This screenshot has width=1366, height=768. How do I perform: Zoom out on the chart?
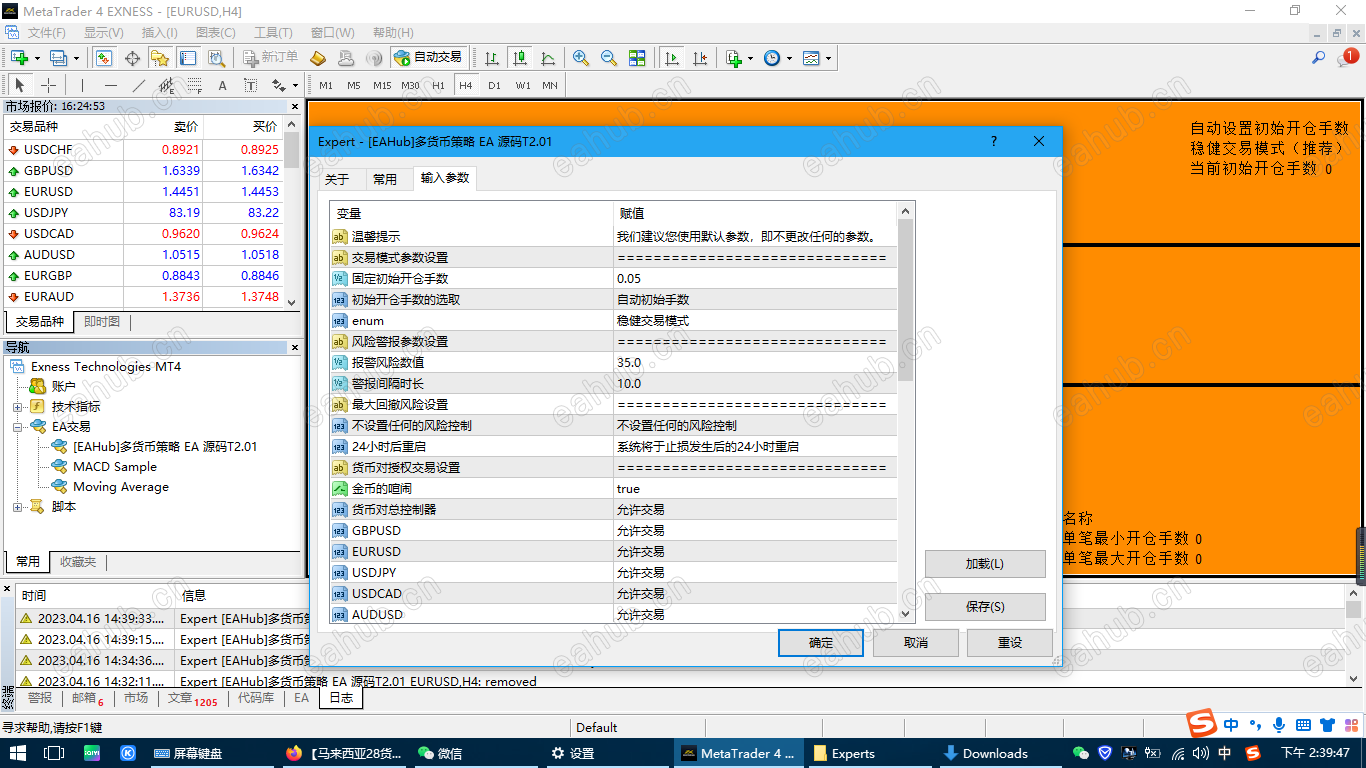pos(609,58)
